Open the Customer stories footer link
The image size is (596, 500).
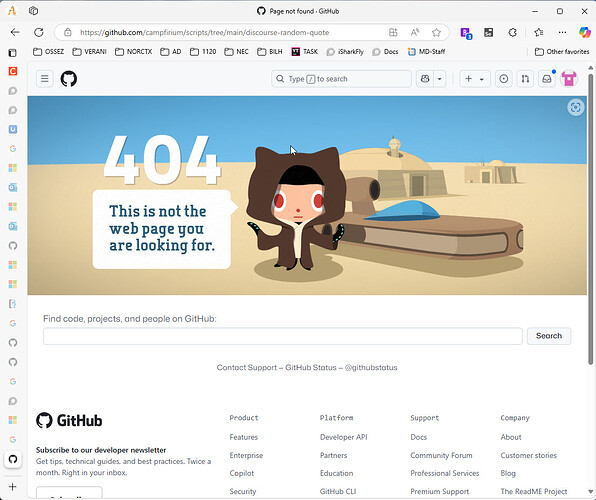(528, 456)
